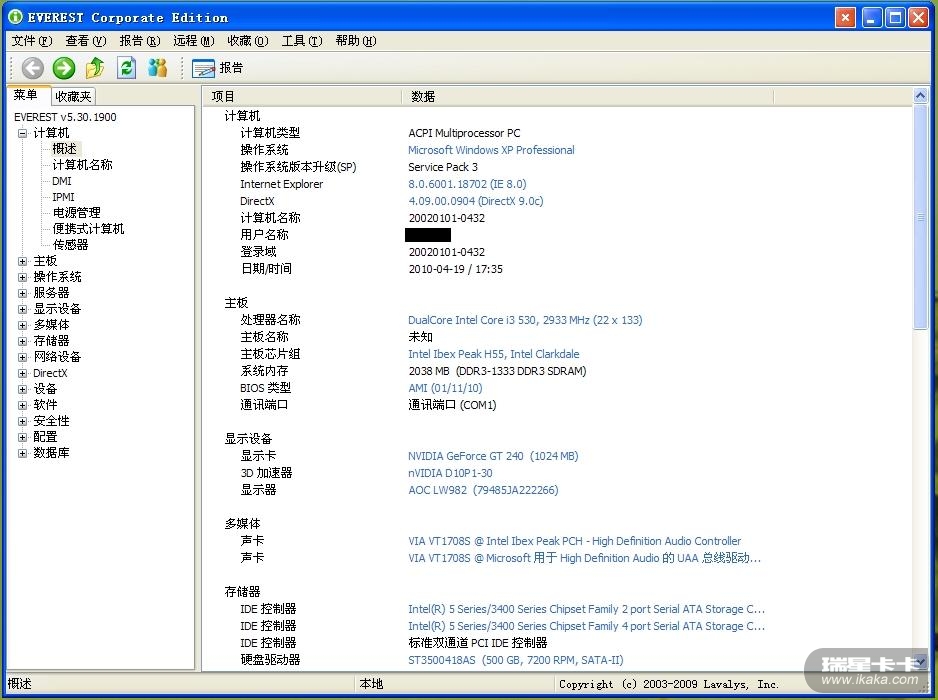Expand the 多媒体 tree node
Image resolution: width=938 pixels, height=700 pixels.
22,325
